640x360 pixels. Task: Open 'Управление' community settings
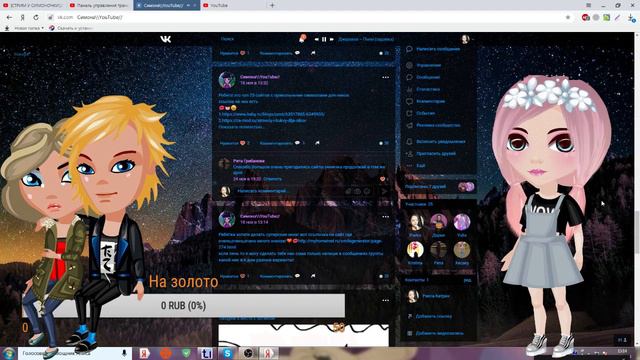coord(429,65)
